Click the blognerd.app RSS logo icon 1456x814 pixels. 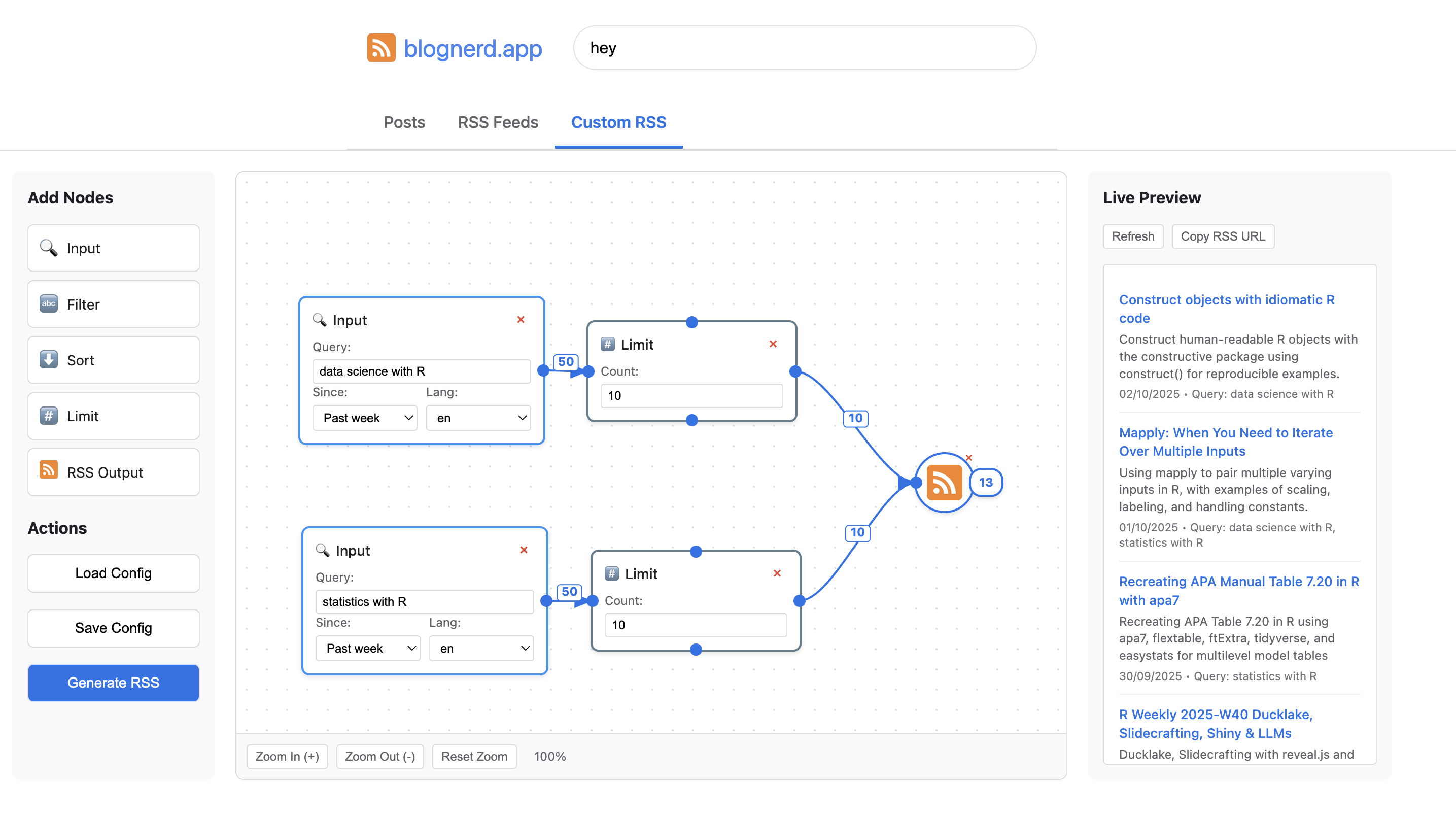coord(381,48)
